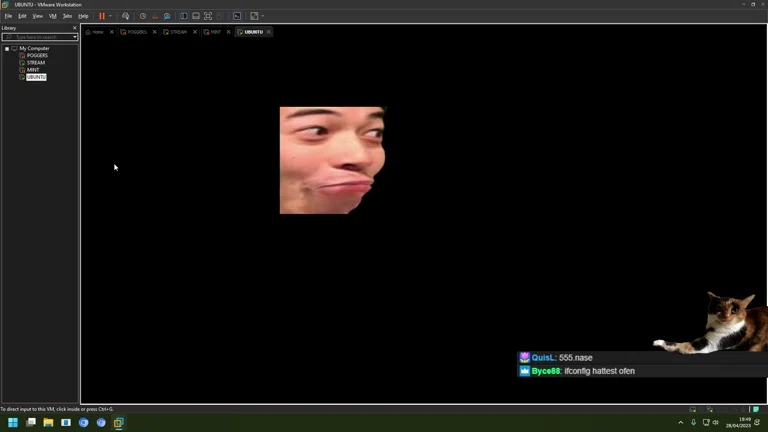The height and width of the screenshot is (432, 768).
Task: Click inside the VM display face image
Action: [333, 160]
